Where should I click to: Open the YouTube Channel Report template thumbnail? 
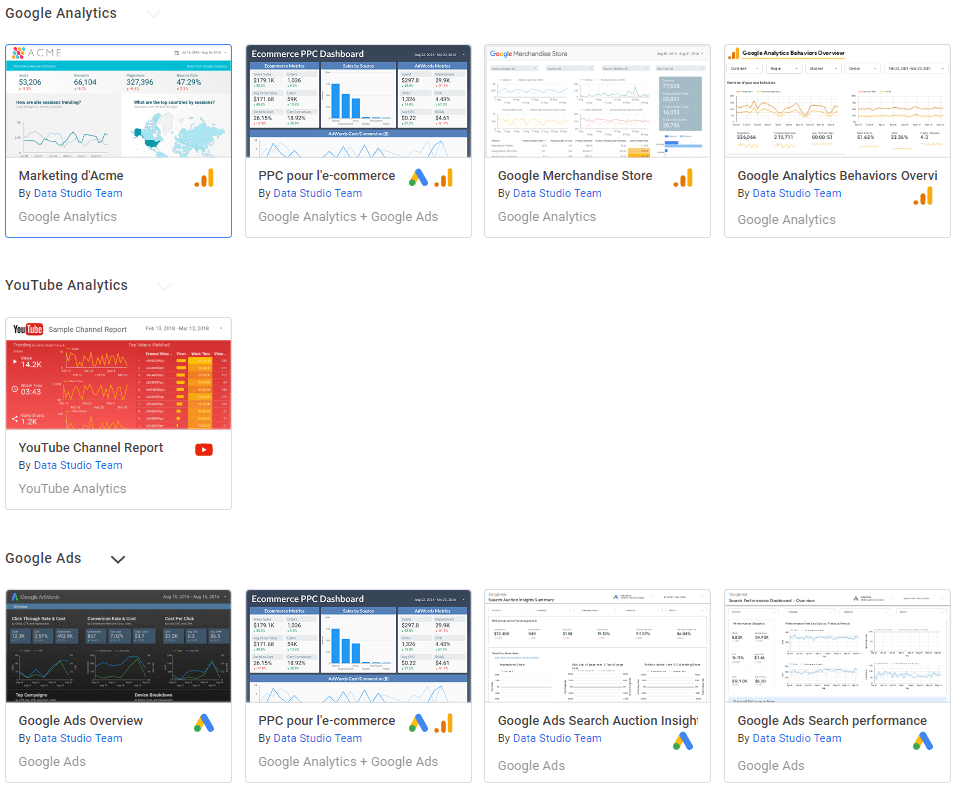pos(118,372)
